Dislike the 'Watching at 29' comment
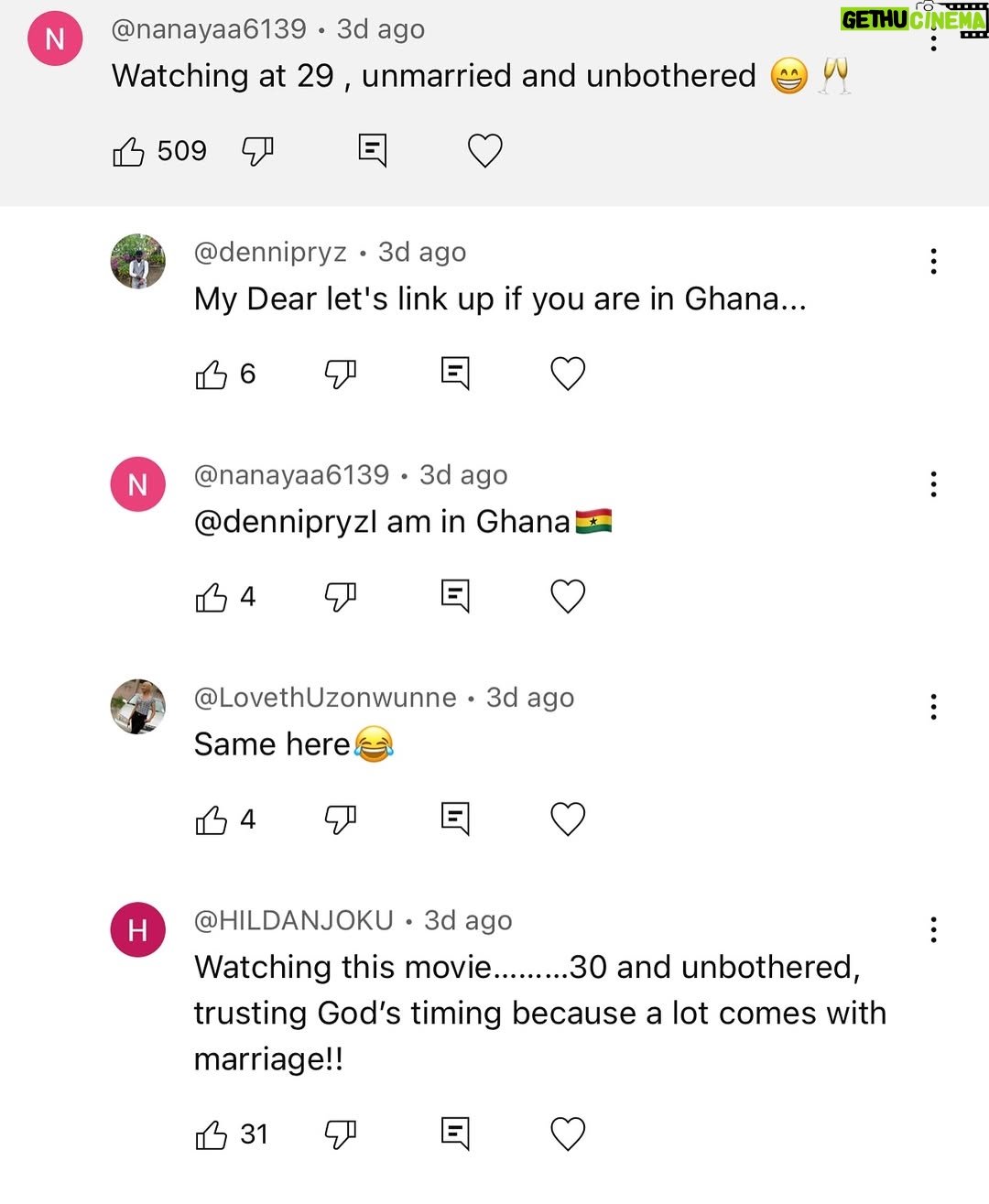The height and width of the screenshot is (1204, 989). pos(257,151)
